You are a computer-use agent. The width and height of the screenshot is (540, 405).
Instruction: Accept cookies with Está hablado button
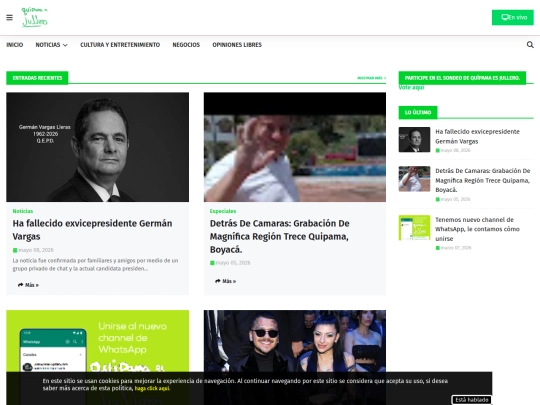coord(471,400)
